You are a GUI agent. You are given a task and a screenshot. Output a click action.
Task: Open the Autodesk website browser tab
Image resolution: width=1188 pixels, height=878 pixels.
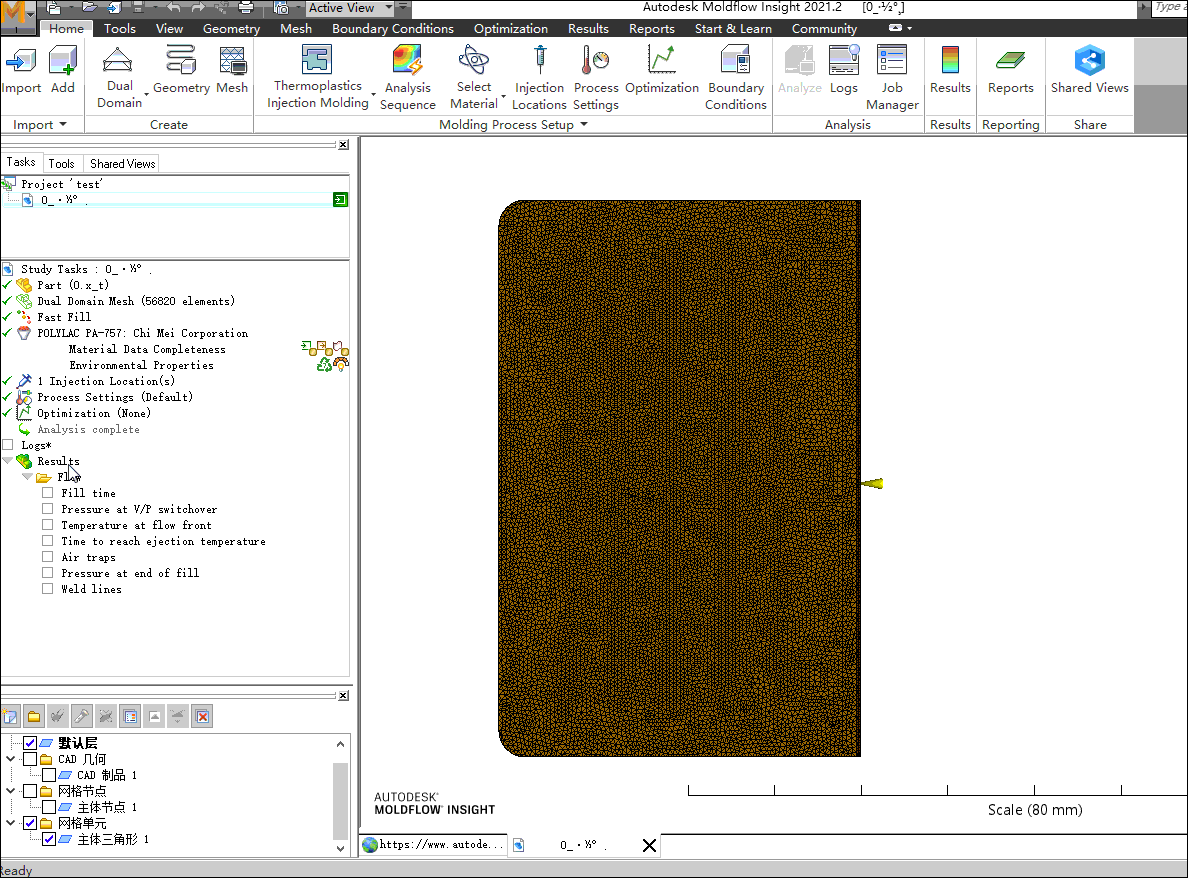(x=432, y=845)
